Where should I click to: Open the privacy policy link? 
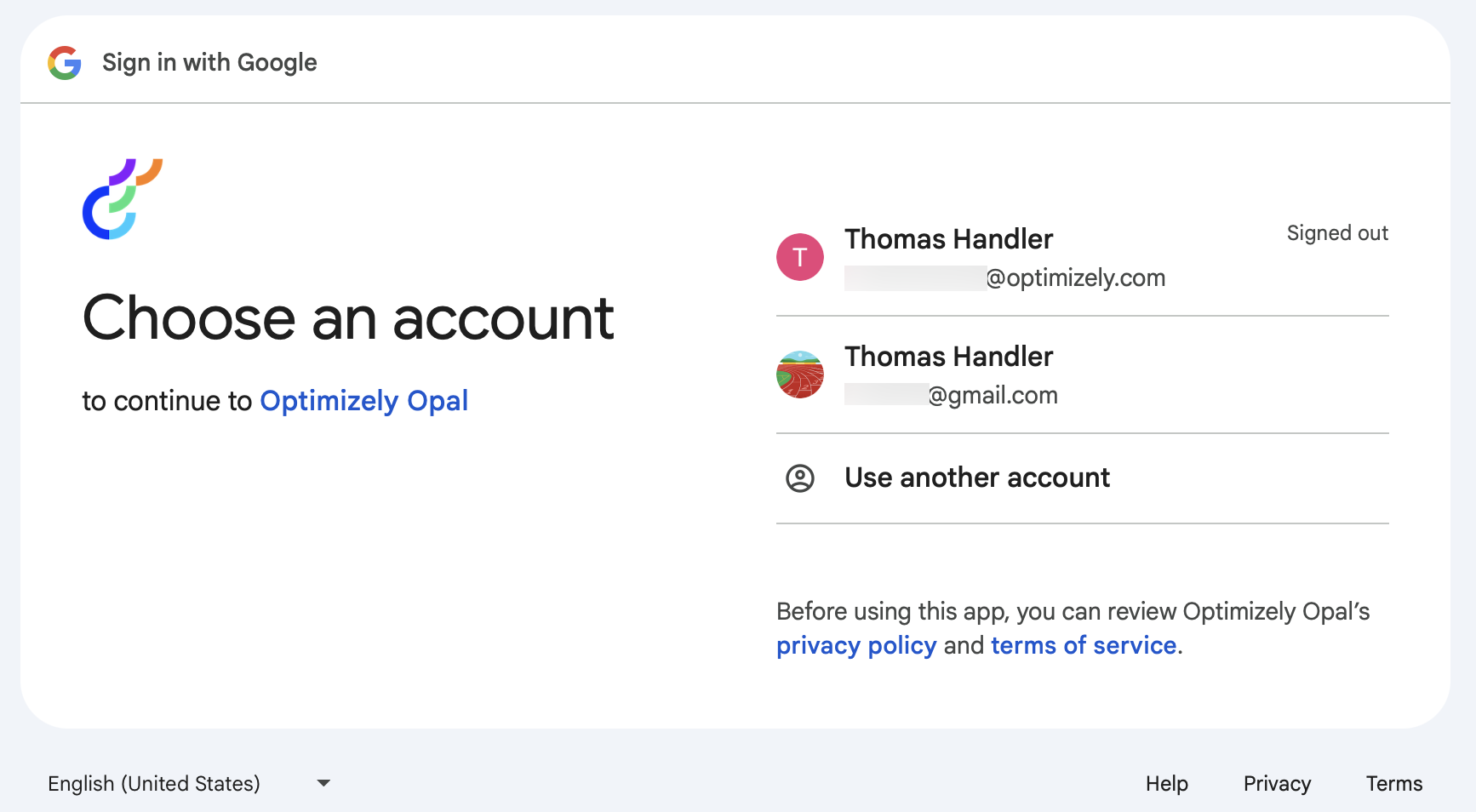pos(855,646)
